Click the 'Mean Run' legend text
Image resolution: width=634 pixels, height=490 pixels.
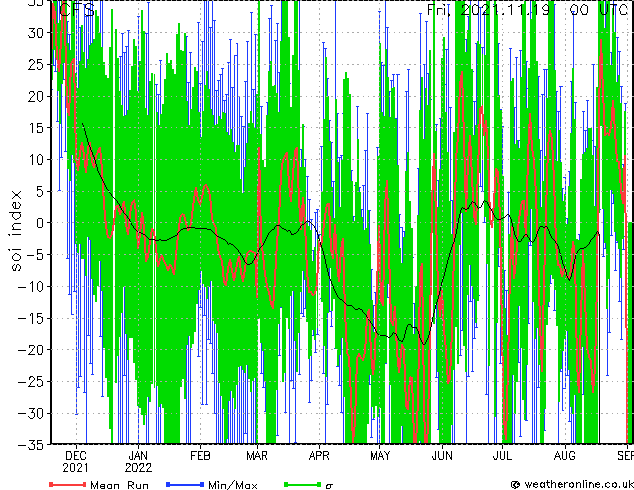point(119,485)
